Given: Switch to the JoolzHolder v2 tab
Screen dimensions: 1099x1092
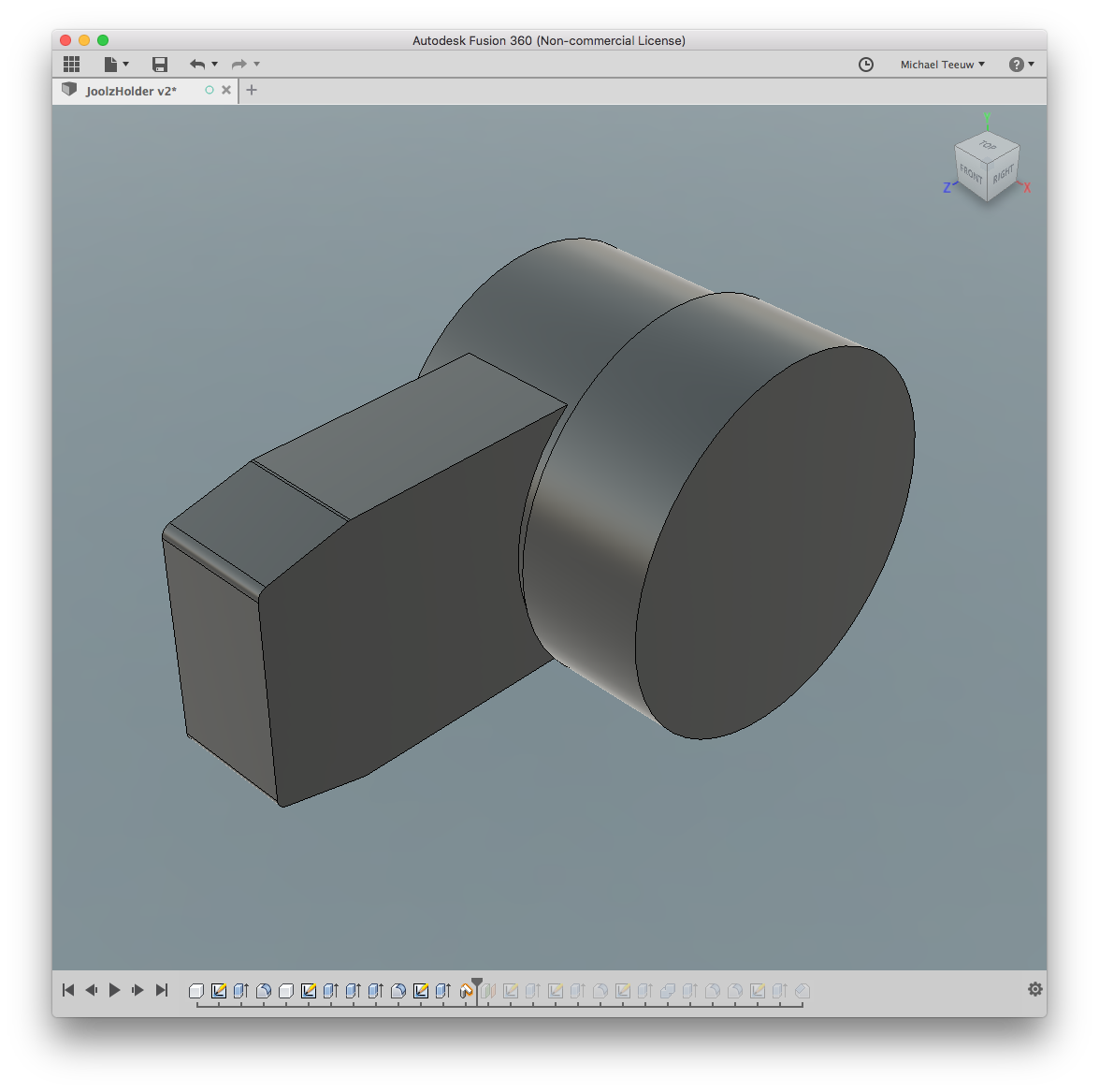Looking at the screenshot, I should pos(130,91).
